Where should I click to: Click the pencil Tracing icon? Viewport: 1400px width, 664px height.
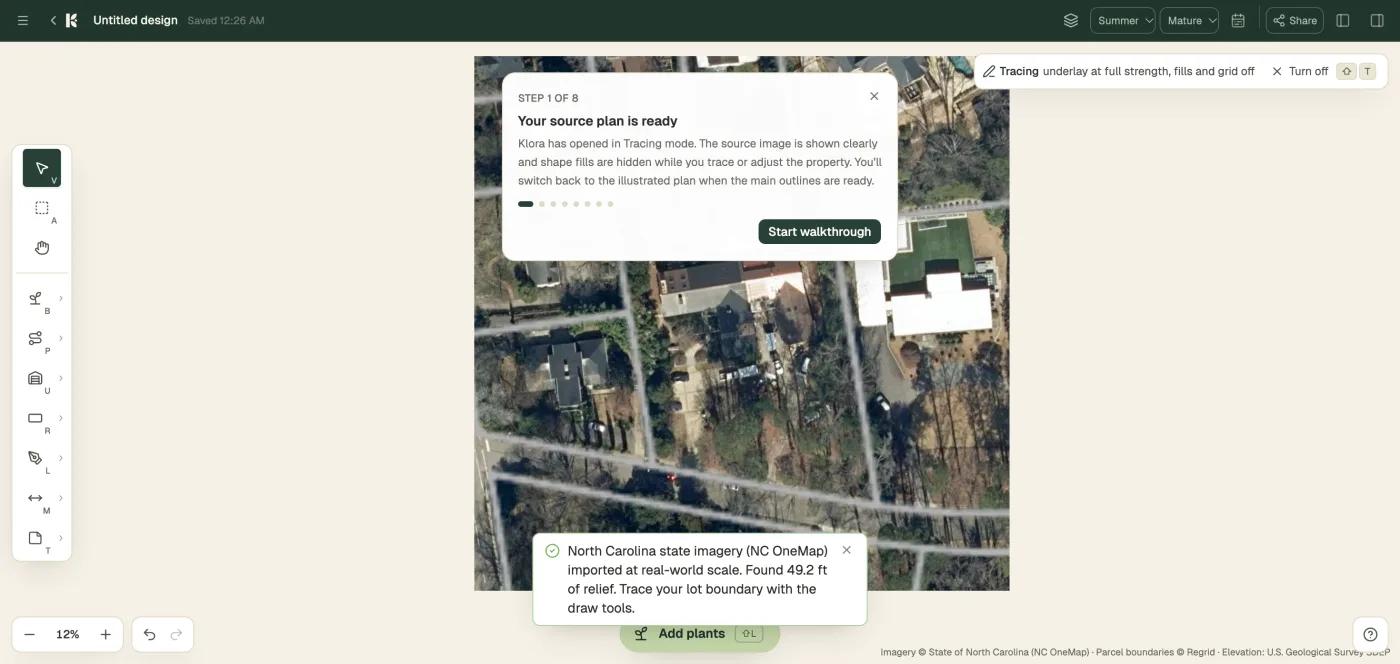point(989,71)
